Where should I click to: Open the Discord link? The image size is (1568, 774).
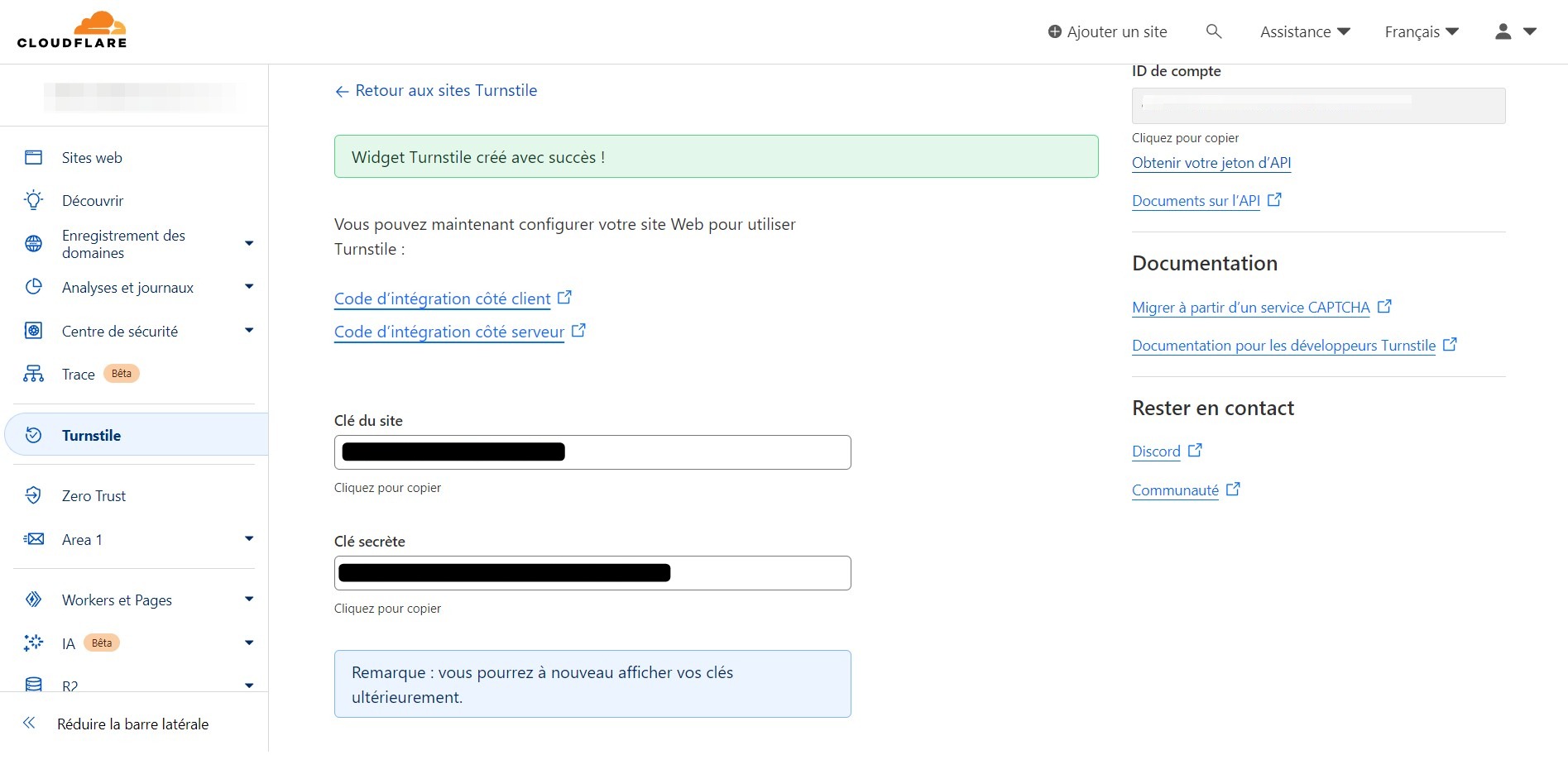coord(1156,451)
